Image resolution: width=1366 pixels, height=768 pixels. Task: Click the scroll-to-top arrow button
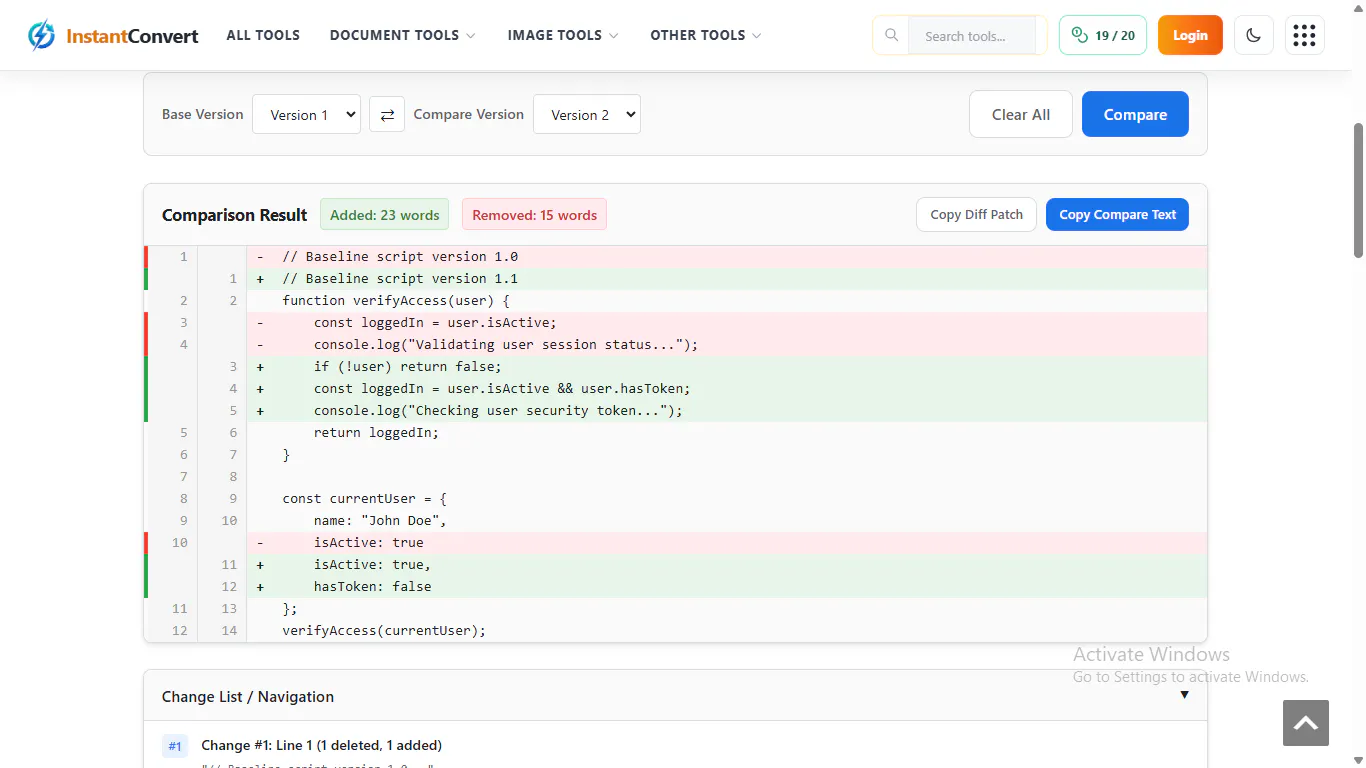pyautogui.click(x=1306, y=723)
